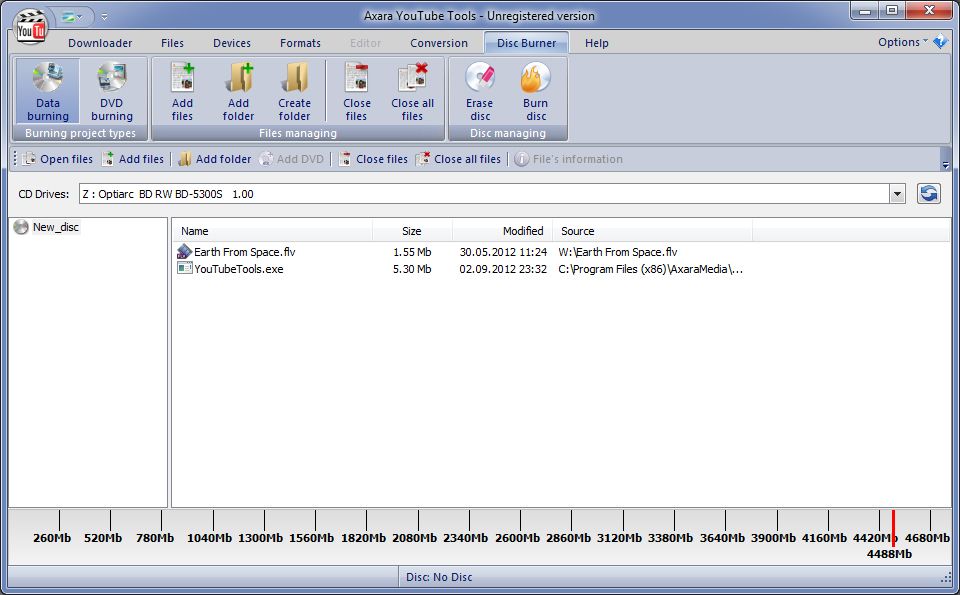The width and height of the screenshot is (960, 595).
Task: Select the Disc Burner tab
Action: pos(527,43)
